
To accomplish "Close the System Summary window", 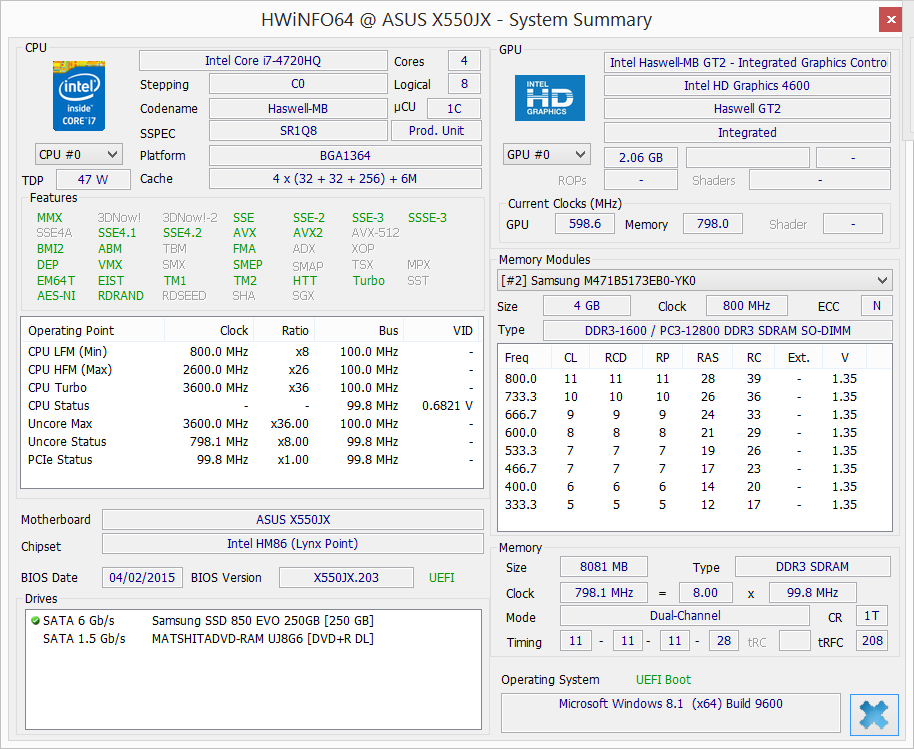I will [891, 20].
